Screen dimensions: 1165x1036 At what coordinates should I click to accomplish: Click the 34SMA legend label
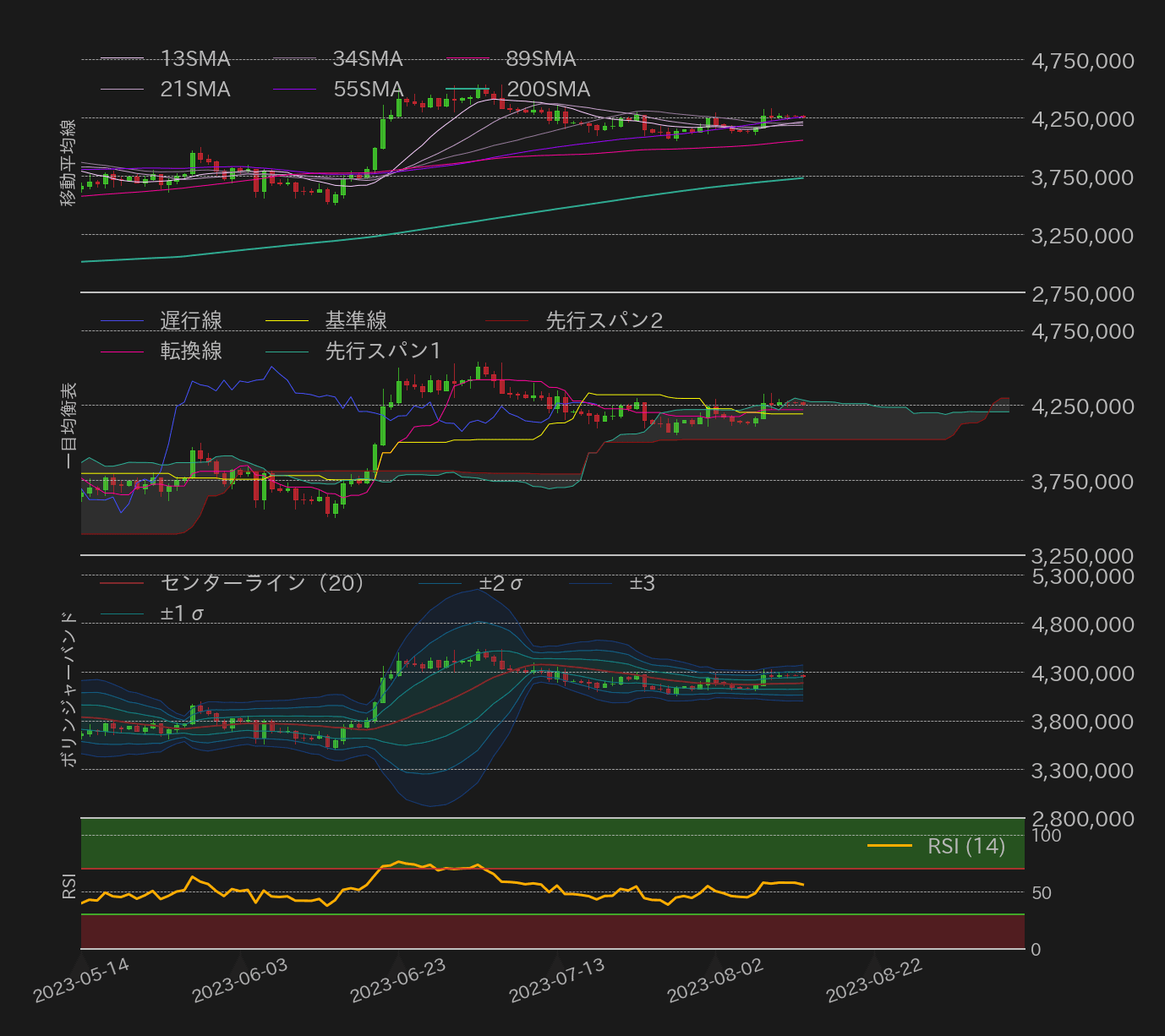pos(368,59)
